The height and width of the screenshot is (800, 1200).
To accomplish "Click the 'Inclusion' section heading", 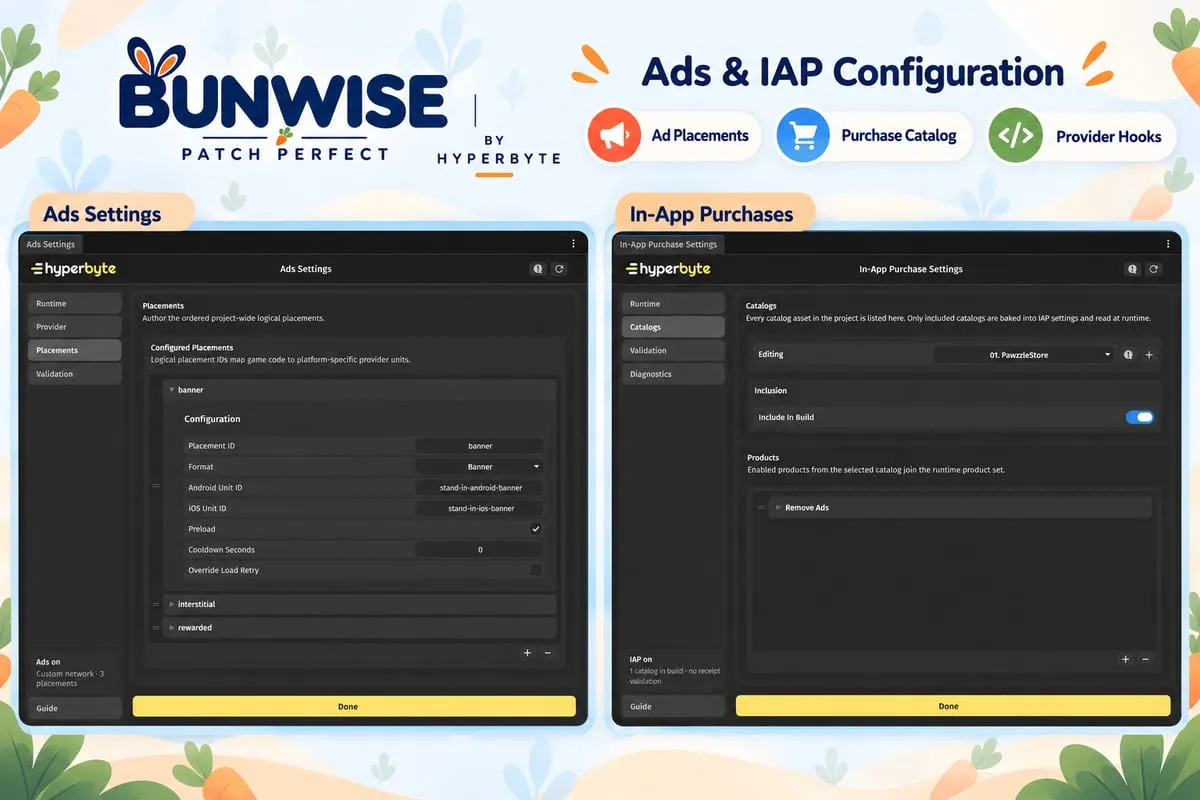I will point(770,391).
